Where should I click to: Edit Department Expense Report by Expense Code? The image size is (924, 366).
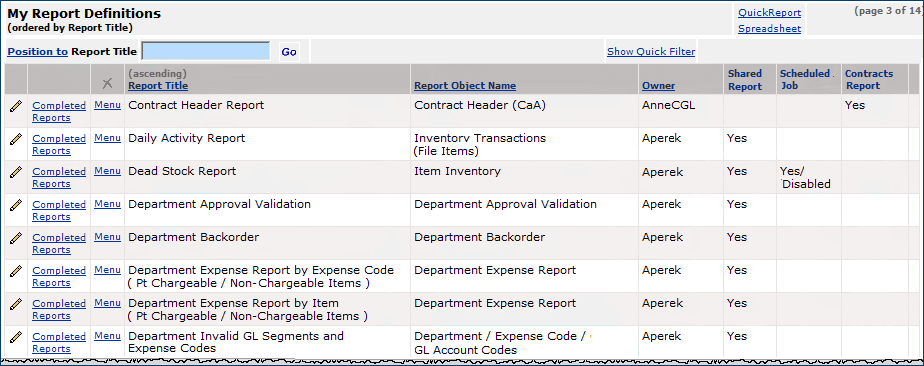pos(16,271)
